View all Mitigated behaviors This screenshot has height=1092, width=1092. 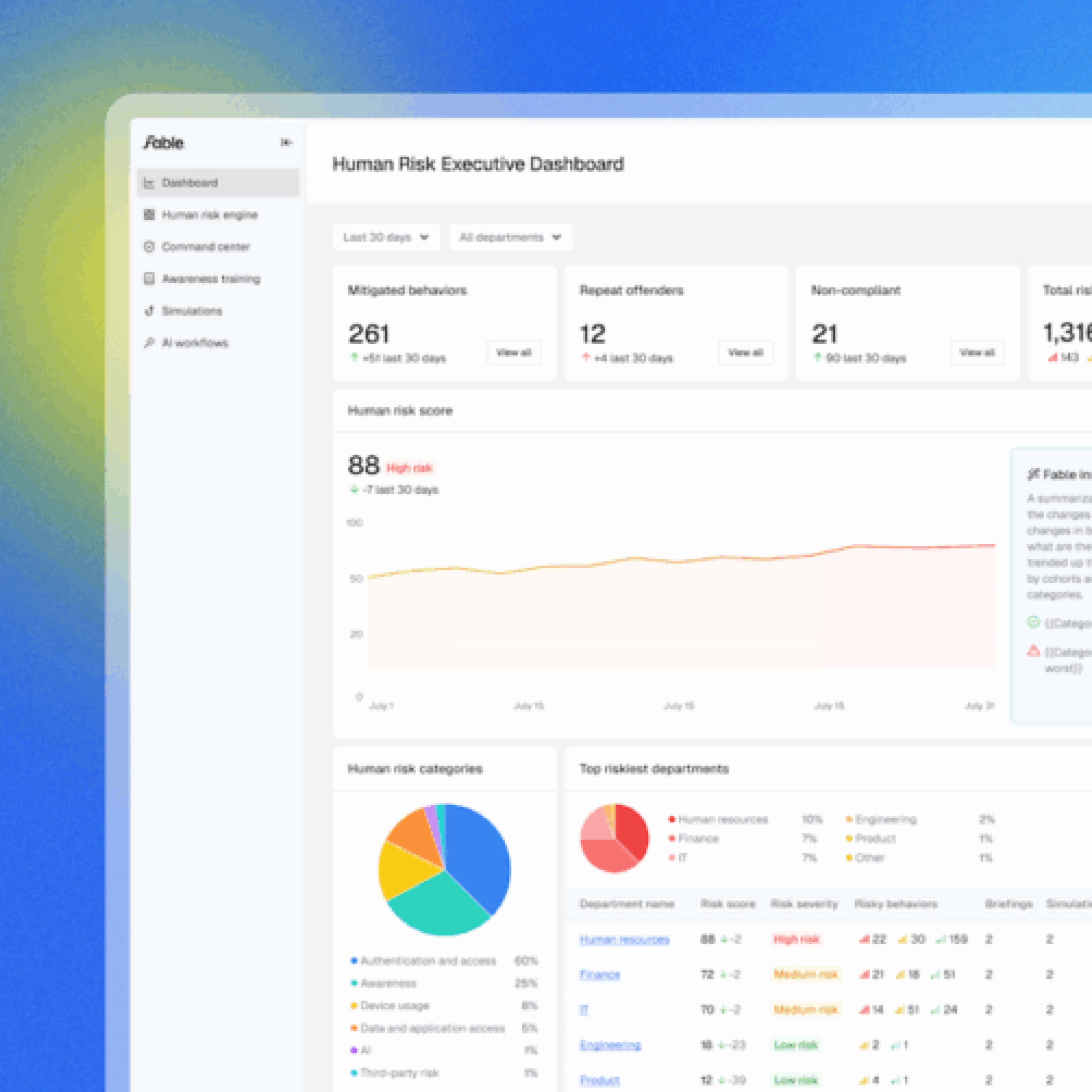click(514, 353)
